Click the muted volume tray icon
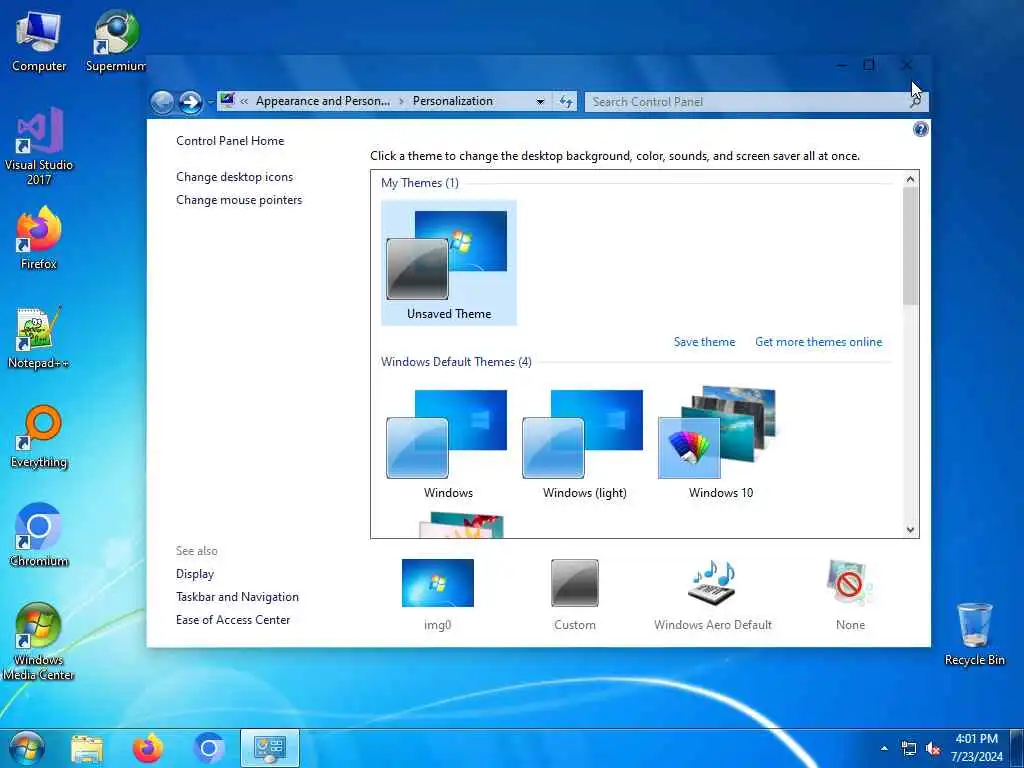The image size is (1024, 768). 933,748
